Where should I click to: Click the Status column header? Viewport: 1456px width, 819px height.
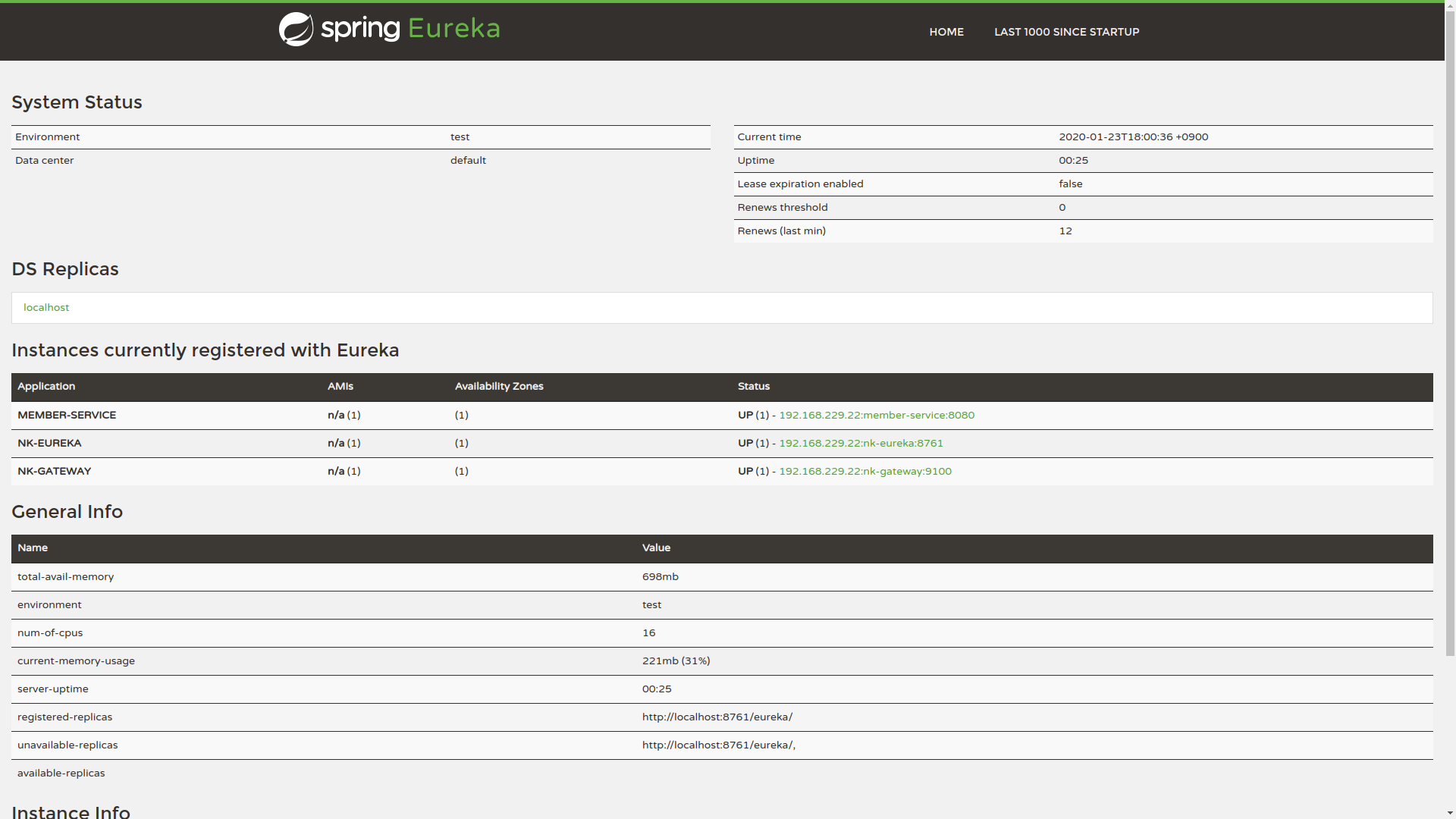click(753, 386)
